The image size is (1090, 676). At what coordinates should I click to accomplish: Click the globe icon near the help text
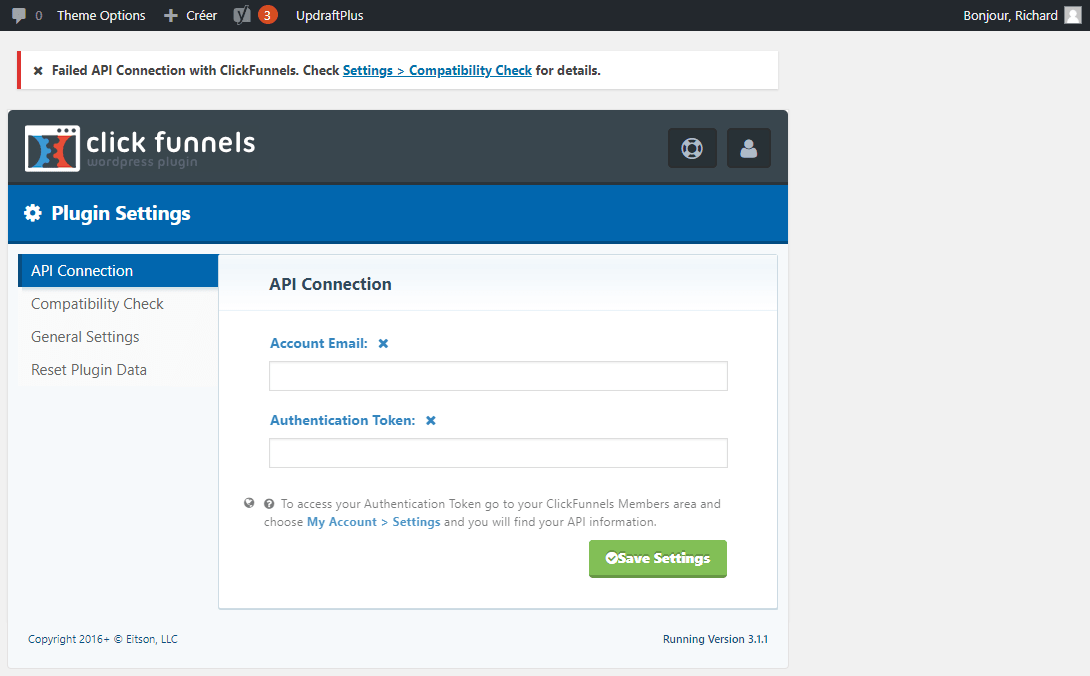249,503
